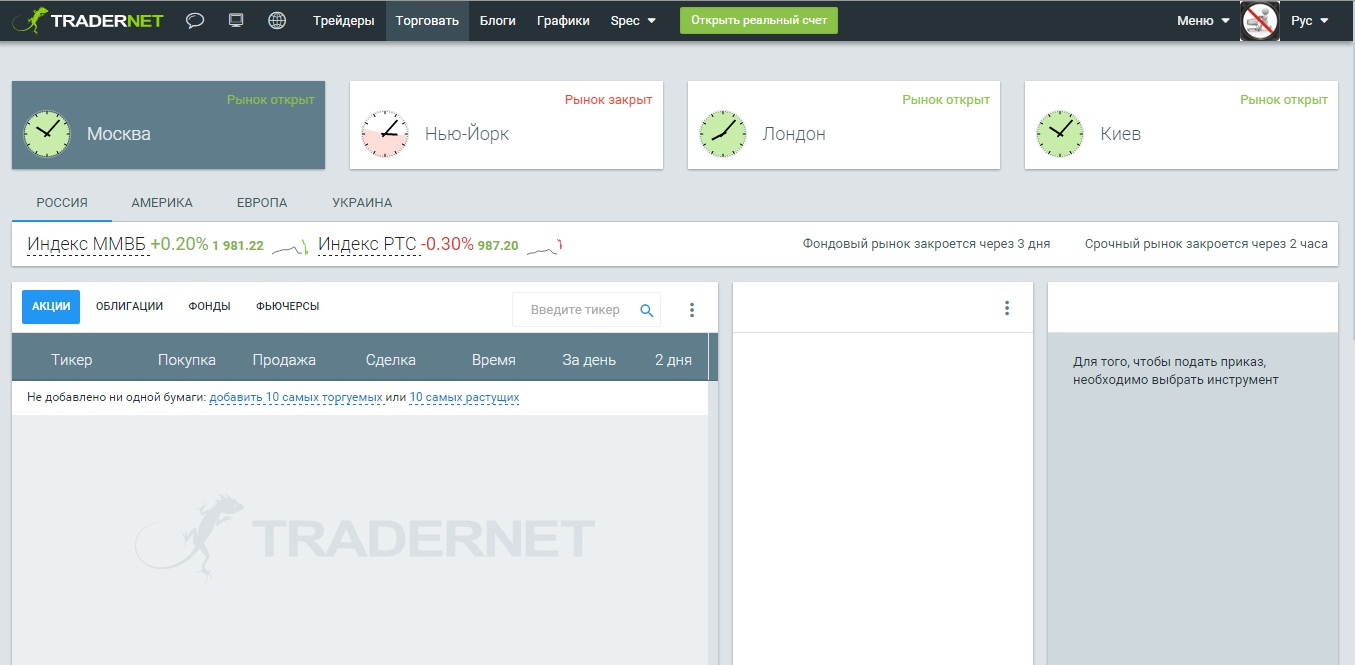Click the London clock icon
1355x665 pixels.
click(723, 133)
